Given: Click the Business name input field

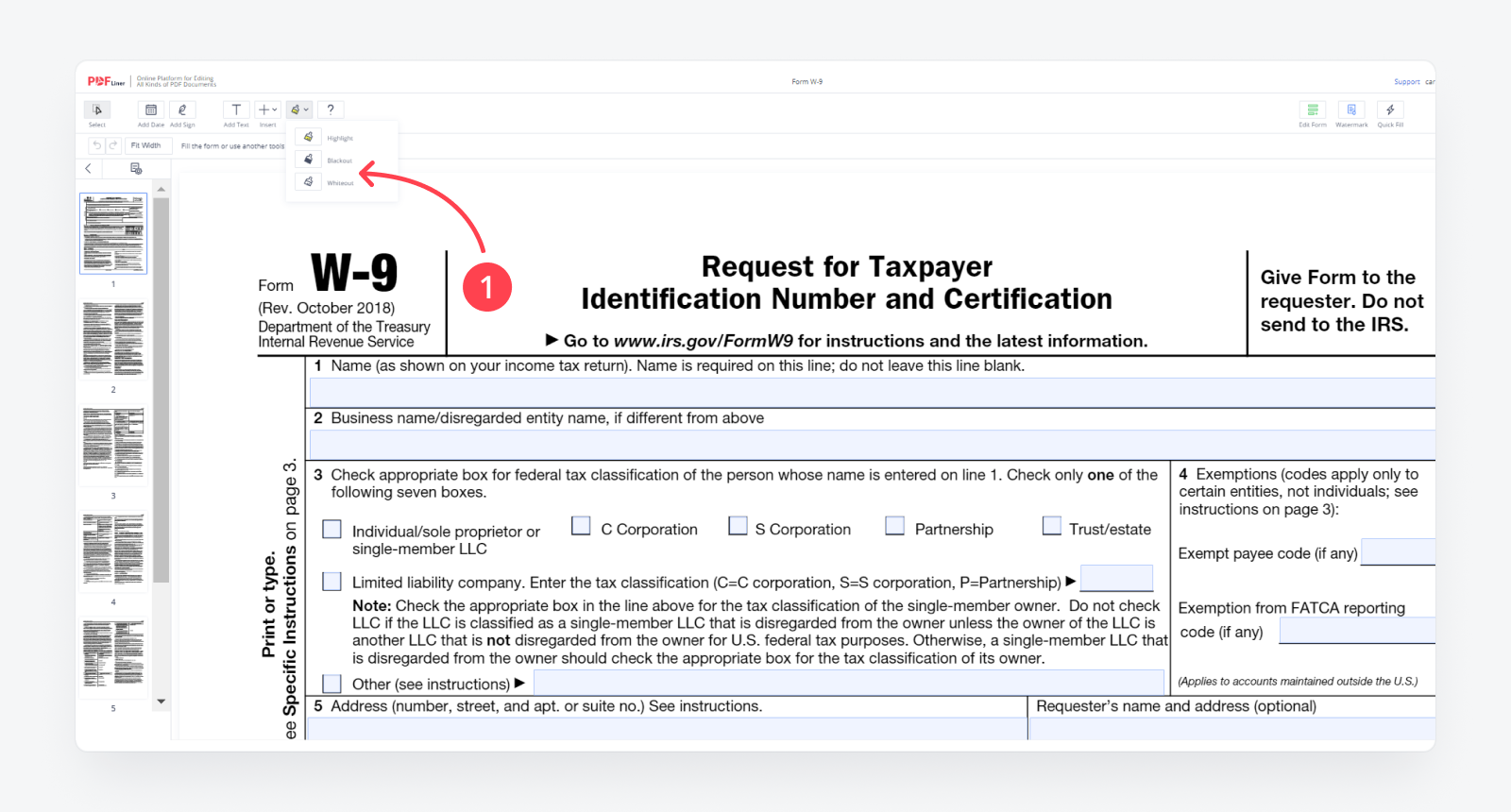Looking at the screenshot, I should point(872,444).
